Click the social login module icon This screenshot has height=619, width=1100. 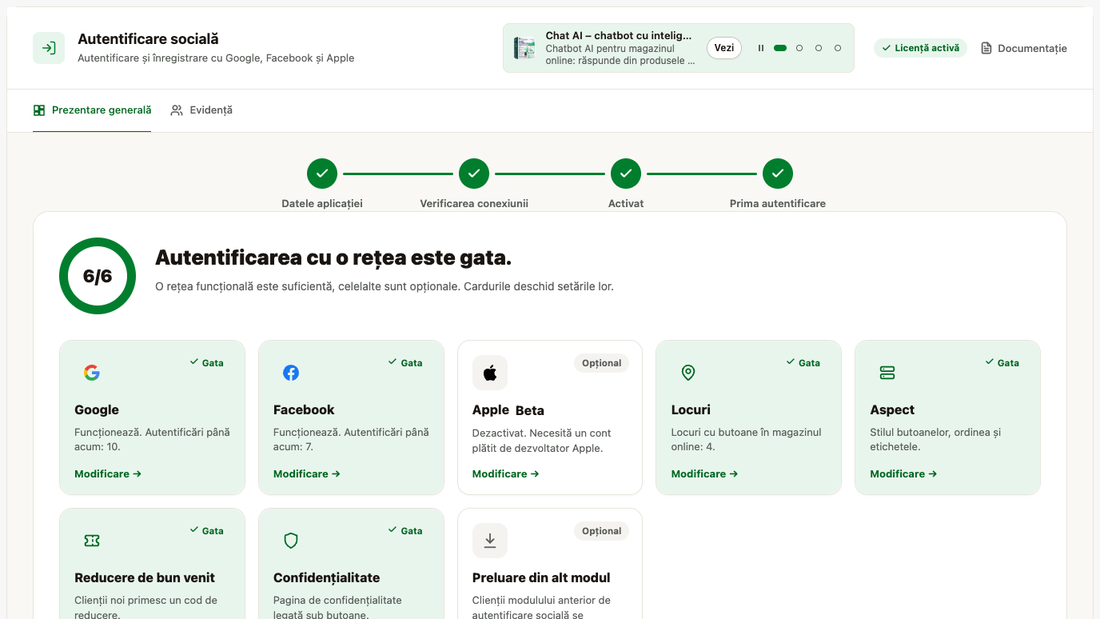[x=48, y=48]
